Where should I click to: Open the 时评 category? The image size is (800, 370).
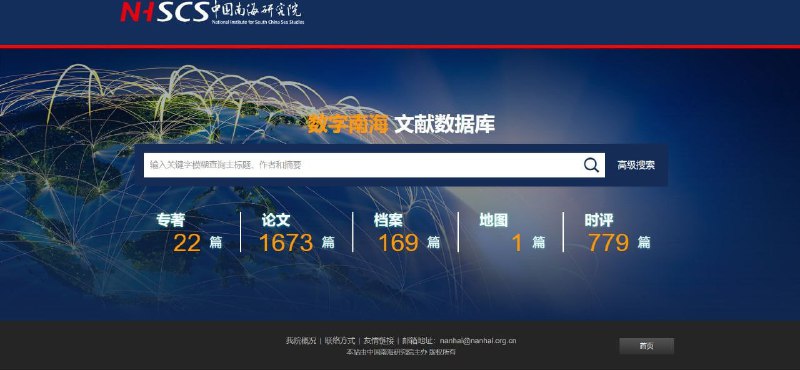coord(599,220)
